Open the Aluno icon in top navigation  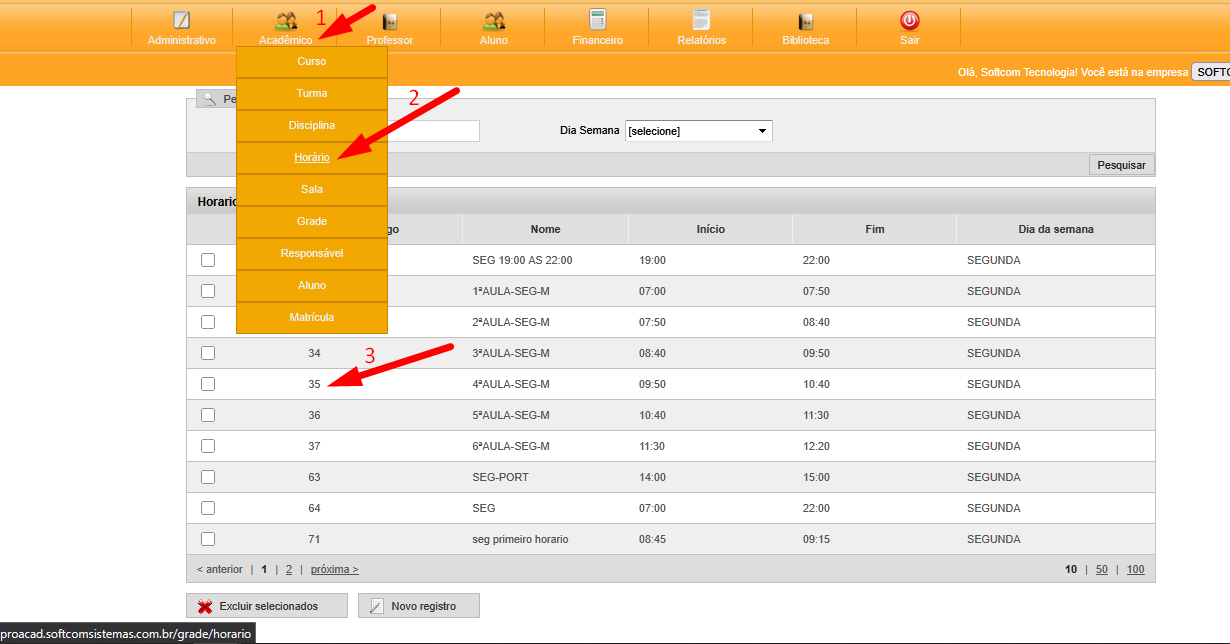tap(493, 21)
